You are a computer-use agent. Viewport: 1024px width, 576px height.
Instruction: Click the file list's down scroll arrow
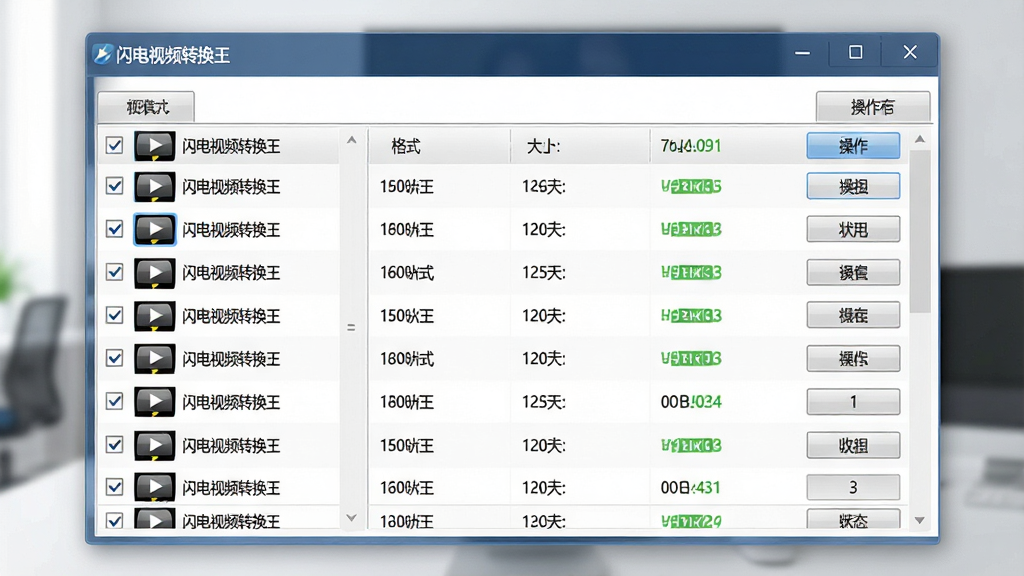[351, 518]
